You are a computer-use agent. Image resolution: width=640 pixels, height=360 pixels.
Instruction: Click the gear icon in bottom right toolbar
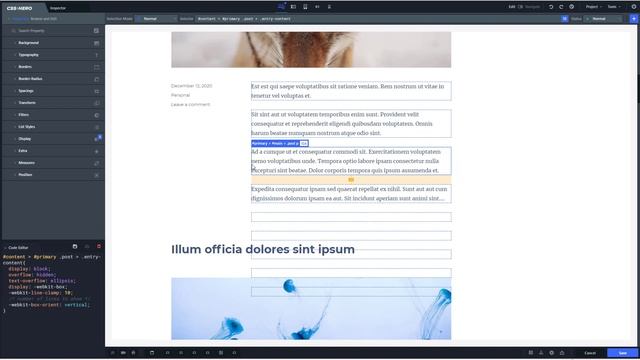click(551, 353)
